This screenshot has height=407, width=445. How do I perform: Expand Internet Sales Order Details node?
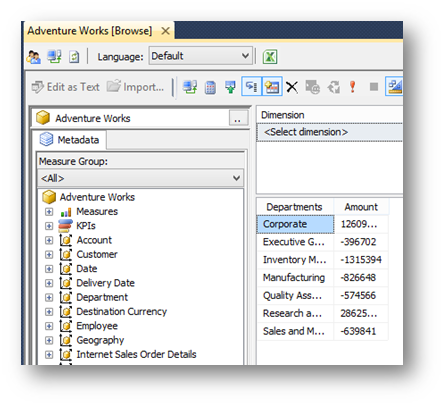49,355
